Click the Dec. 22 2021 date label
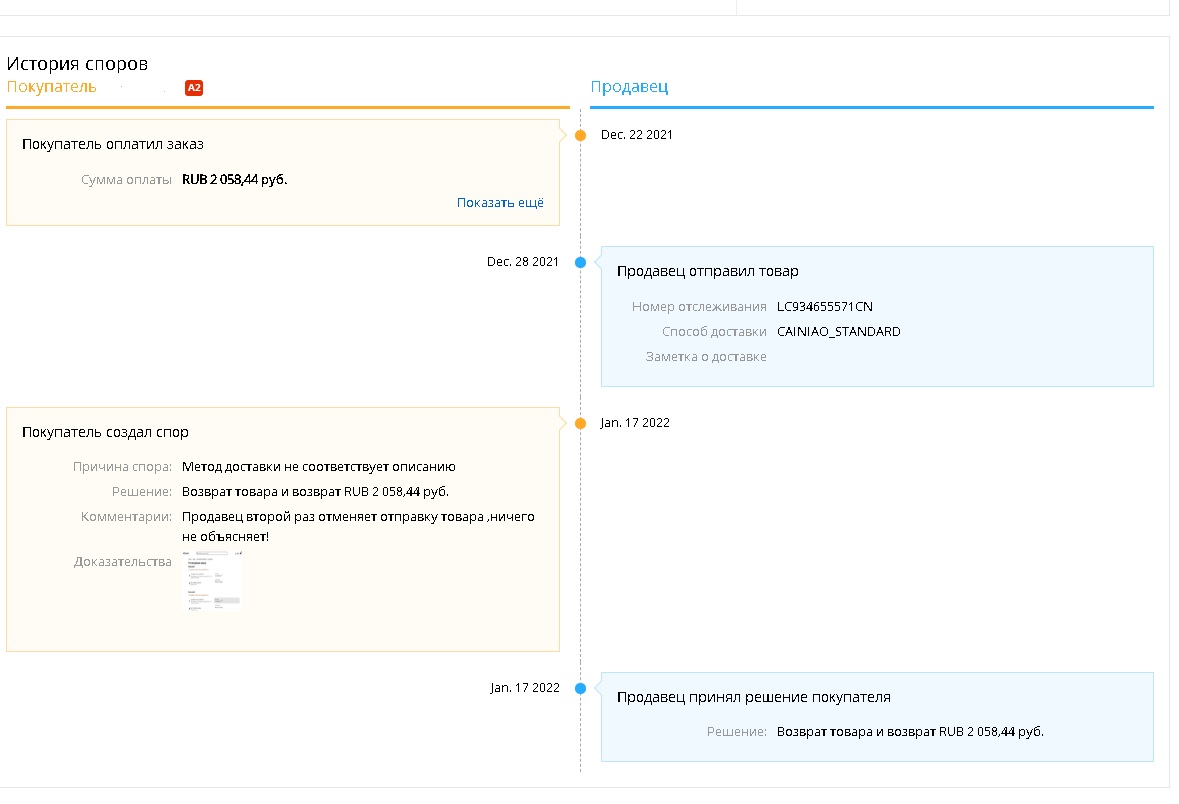1179x804 pixels. 637,135
